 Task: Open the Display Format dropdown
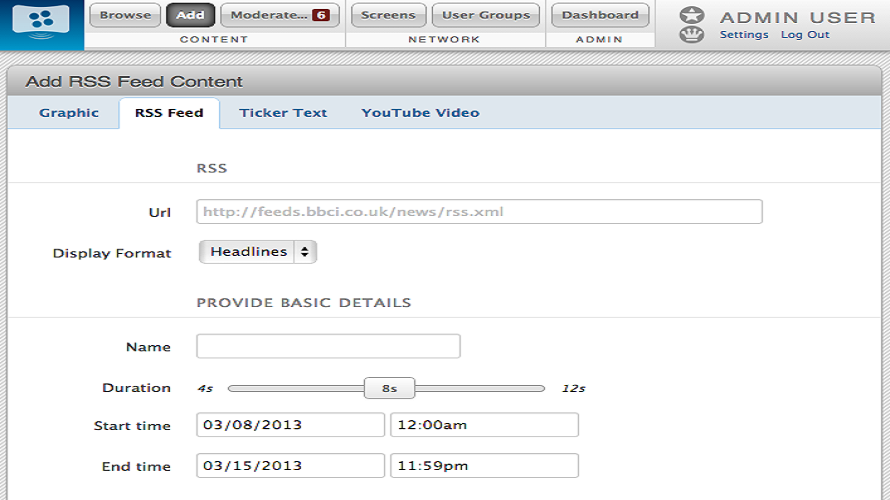pos(258,252)
